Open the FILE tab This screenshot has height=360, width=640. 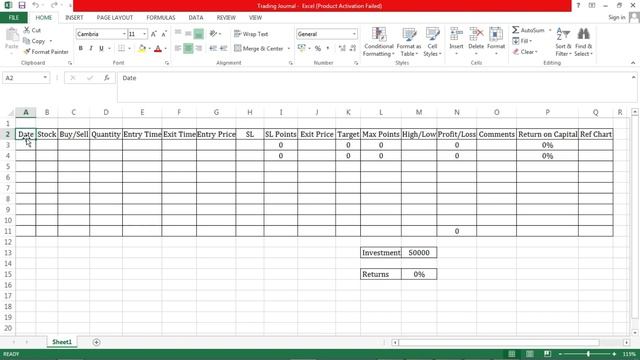pos(13,18)
